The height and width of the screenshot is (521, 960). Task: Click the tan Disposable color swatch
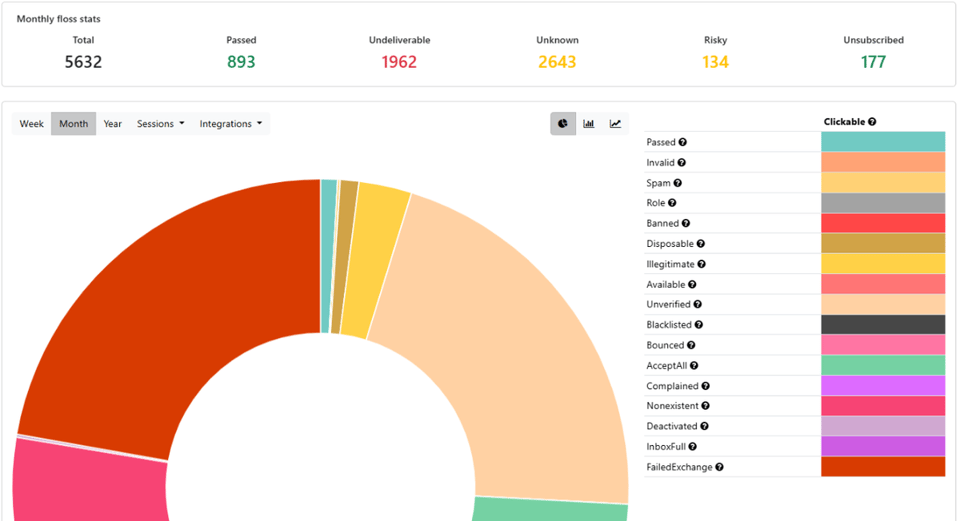pyautogui.click(x=883, y=243)
